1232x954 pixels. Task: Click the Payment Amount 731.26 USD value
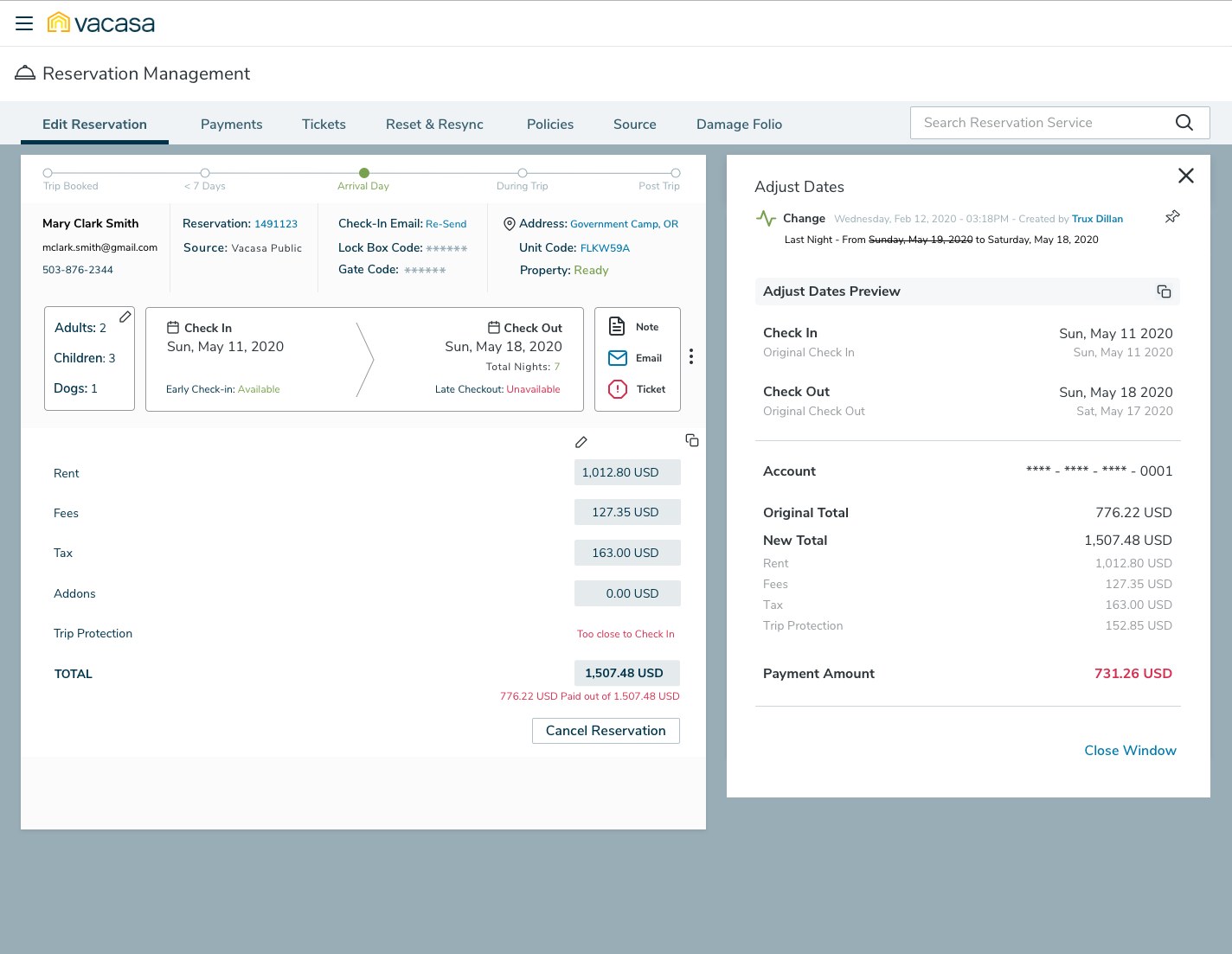[x=1133, y=674]
